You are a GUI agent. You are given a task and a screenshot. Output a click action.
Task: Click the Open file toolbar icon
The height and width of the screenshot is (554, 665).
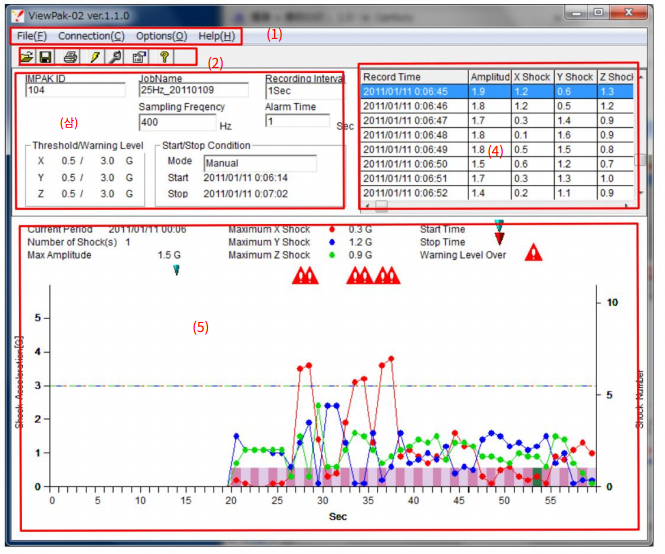tap(27, 58)
